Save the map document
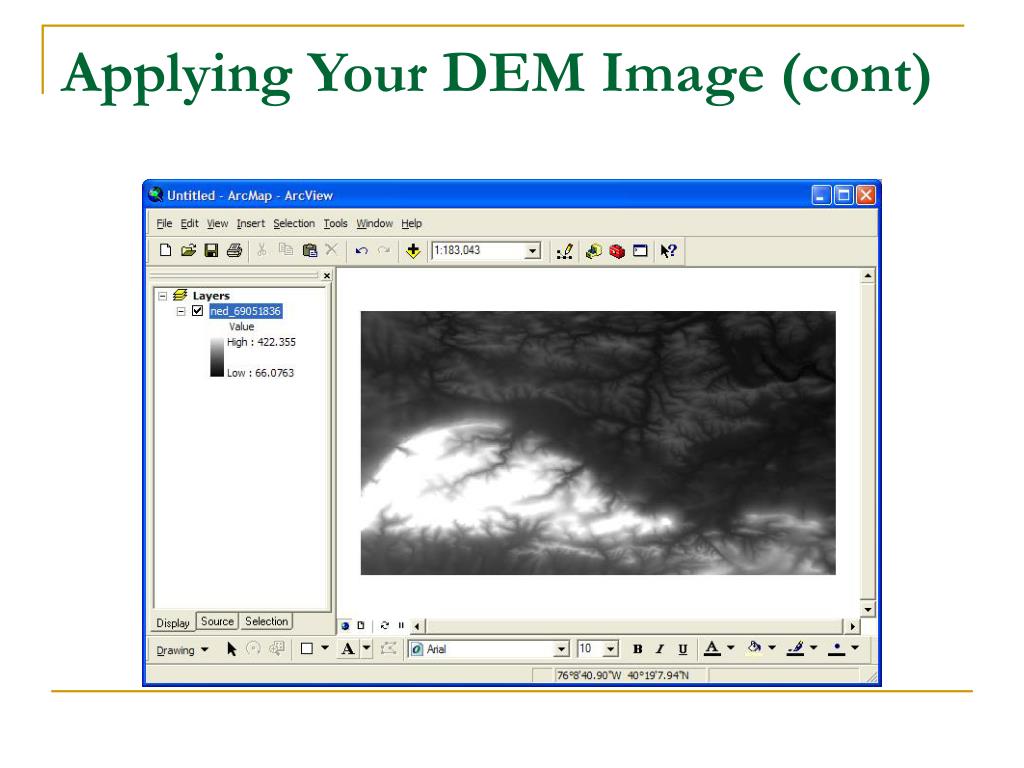The width and height of the screenshot is (1024, 768). pyautogui.click(x=211, y=250)
